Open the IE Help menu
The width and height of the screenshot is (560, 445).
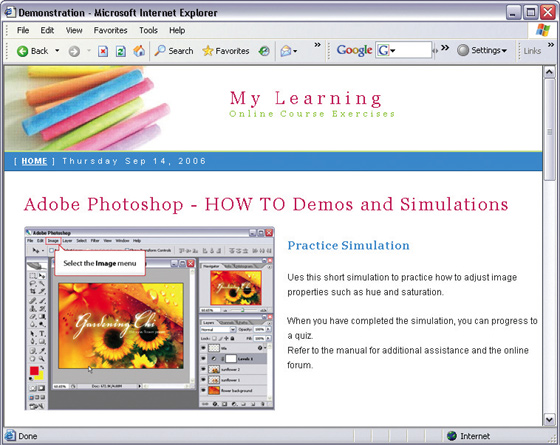tap(177, 30)
